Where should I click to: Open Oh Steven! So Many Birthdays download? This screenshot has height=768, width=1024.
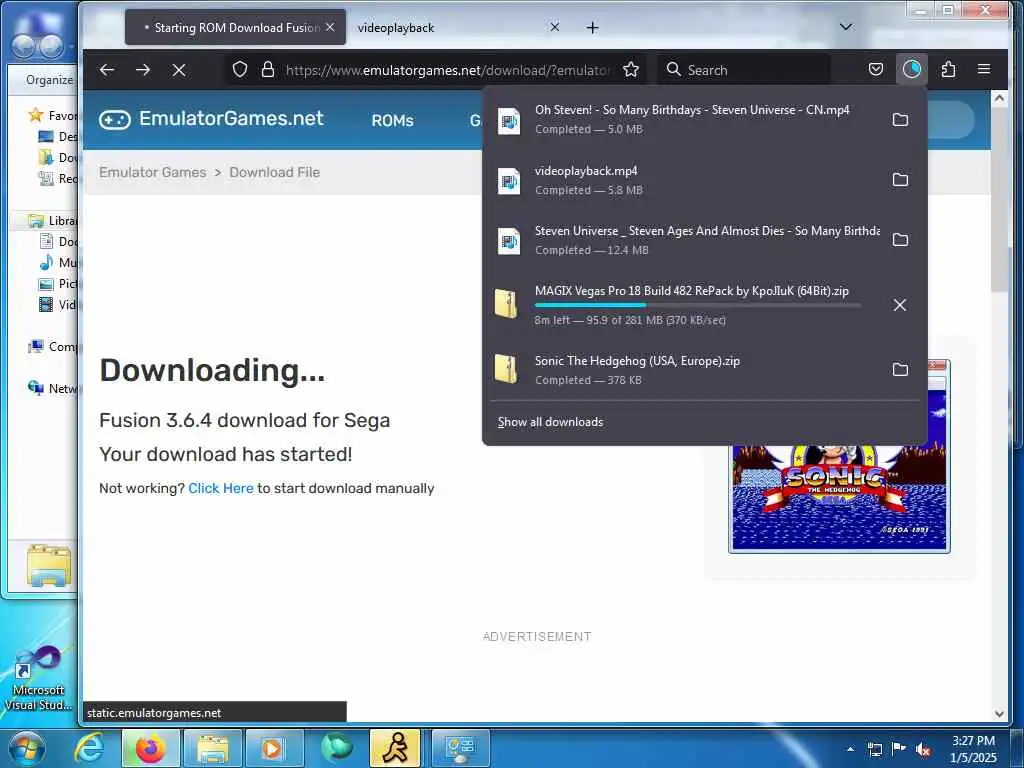pos(686,120)
